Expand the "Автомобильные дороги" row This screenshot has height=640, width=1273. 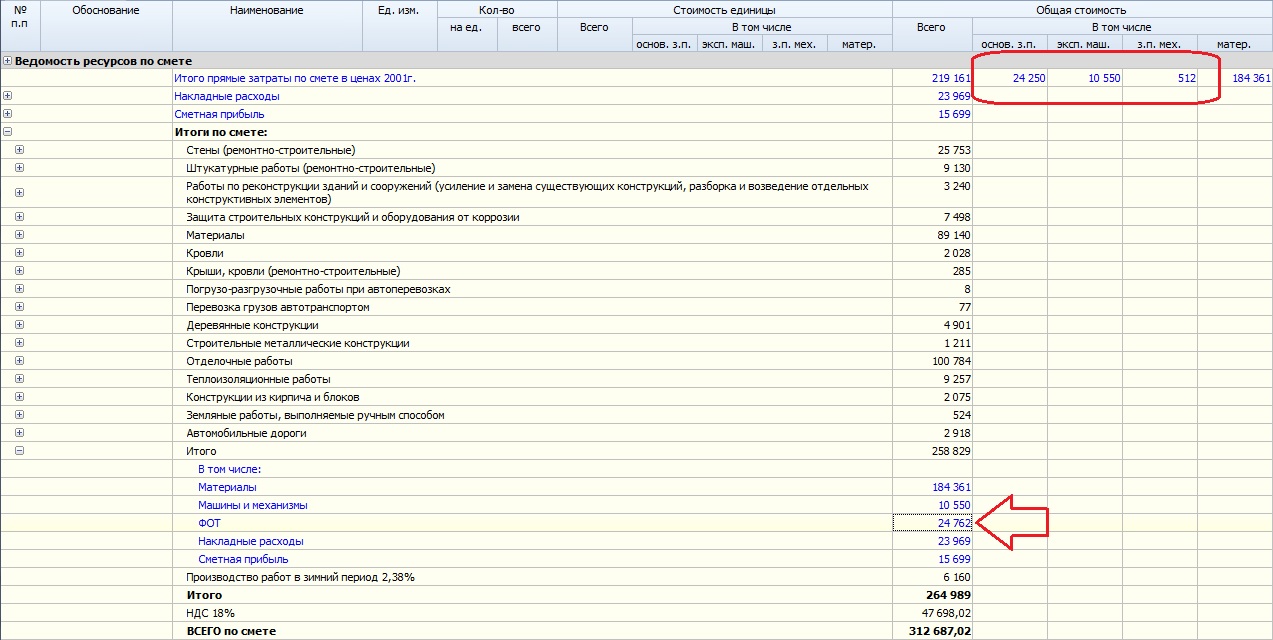pyautogui.click(x=19, y=433)
